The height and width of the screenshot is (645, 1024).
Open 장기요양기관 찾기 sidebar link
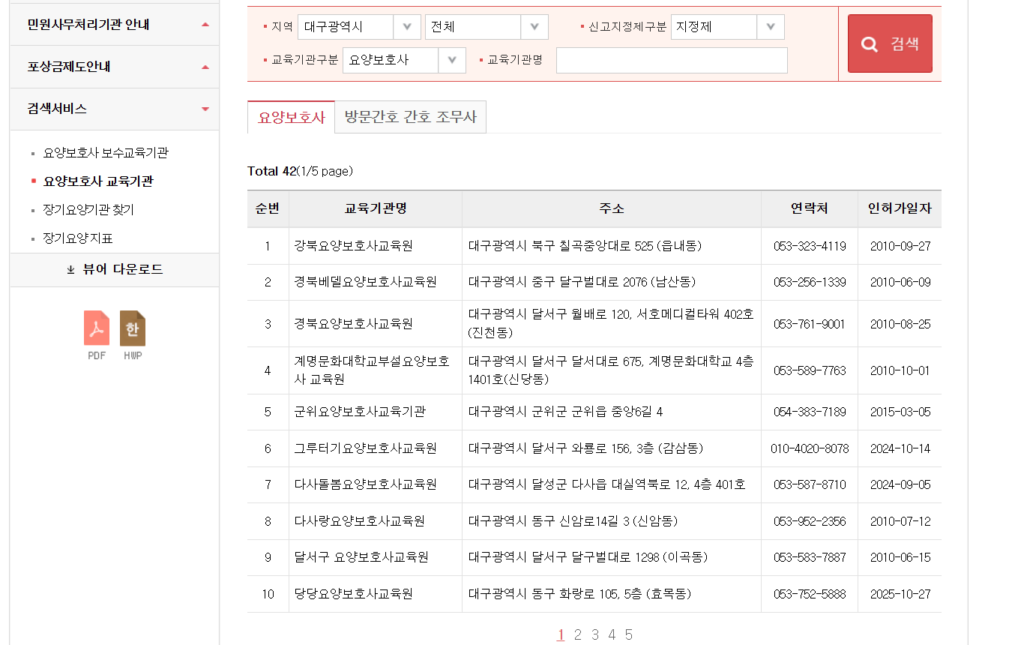pos(88,210)
